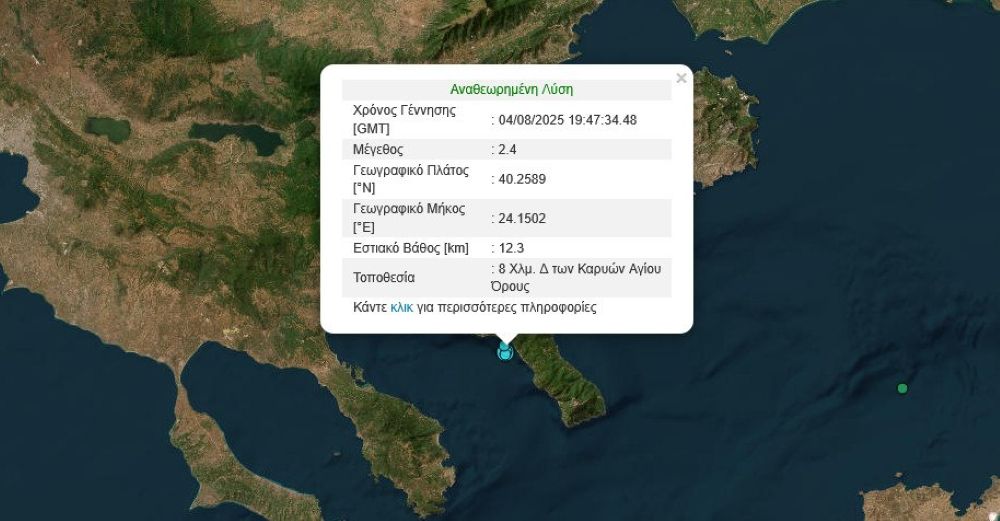Close the earthquake info popup

click(681, 78)
